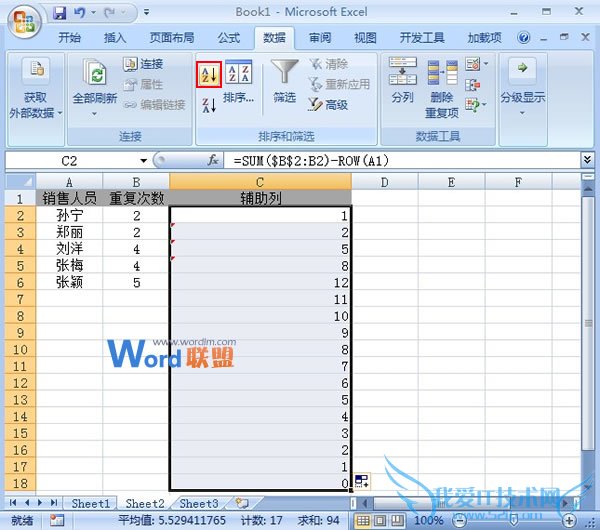Select the 审阅 ribbon tab
The image size is (600, 530).
click(320, 38)
